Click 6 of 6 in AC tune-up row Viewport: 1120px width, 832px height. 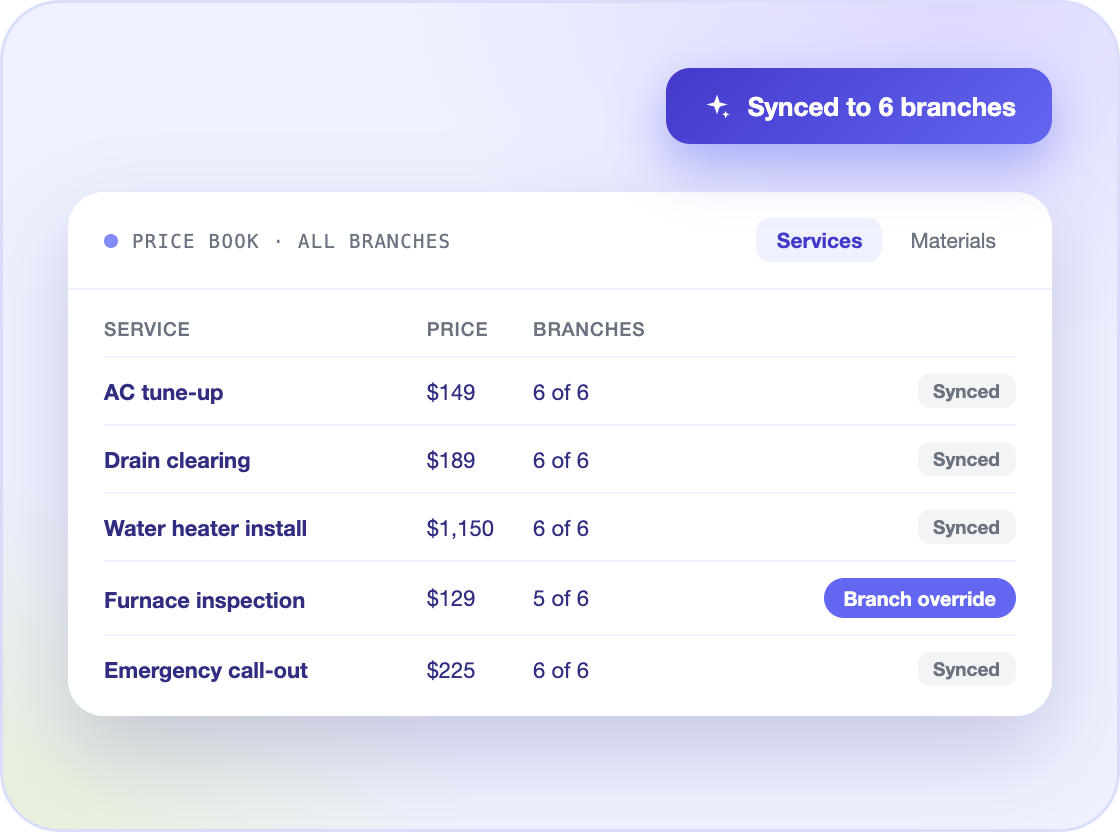click(561, 392)
